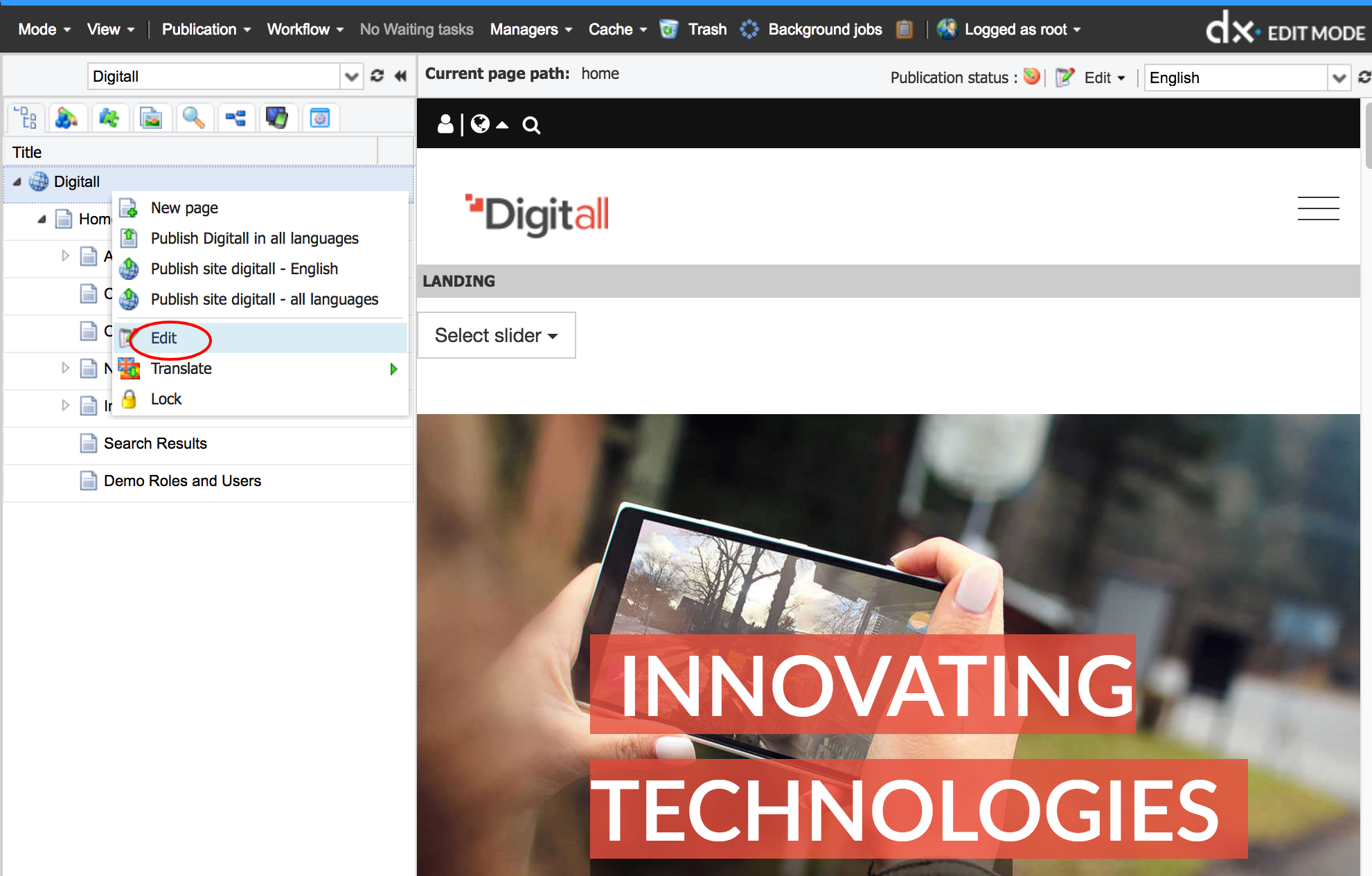Click the Digitall logo on page

coord(537,214)
